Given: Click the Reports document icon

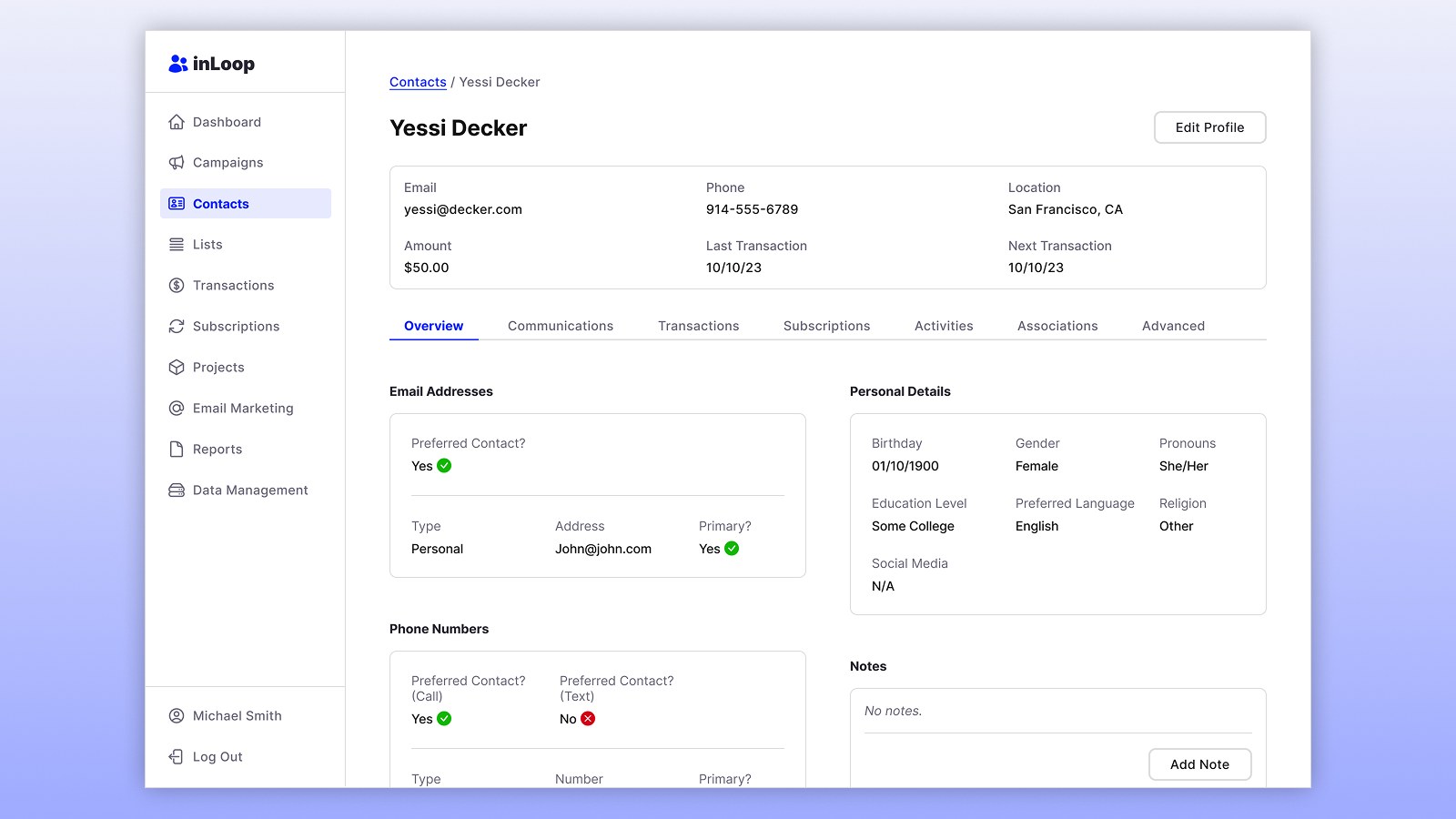Looking at the screenshot, I should (177, 450).
